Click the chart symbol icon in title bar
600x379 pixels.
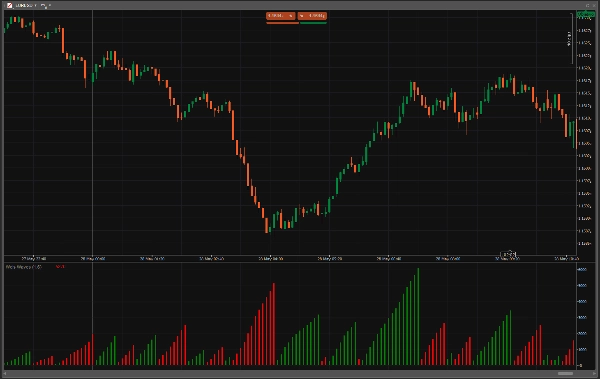(10, 5)
